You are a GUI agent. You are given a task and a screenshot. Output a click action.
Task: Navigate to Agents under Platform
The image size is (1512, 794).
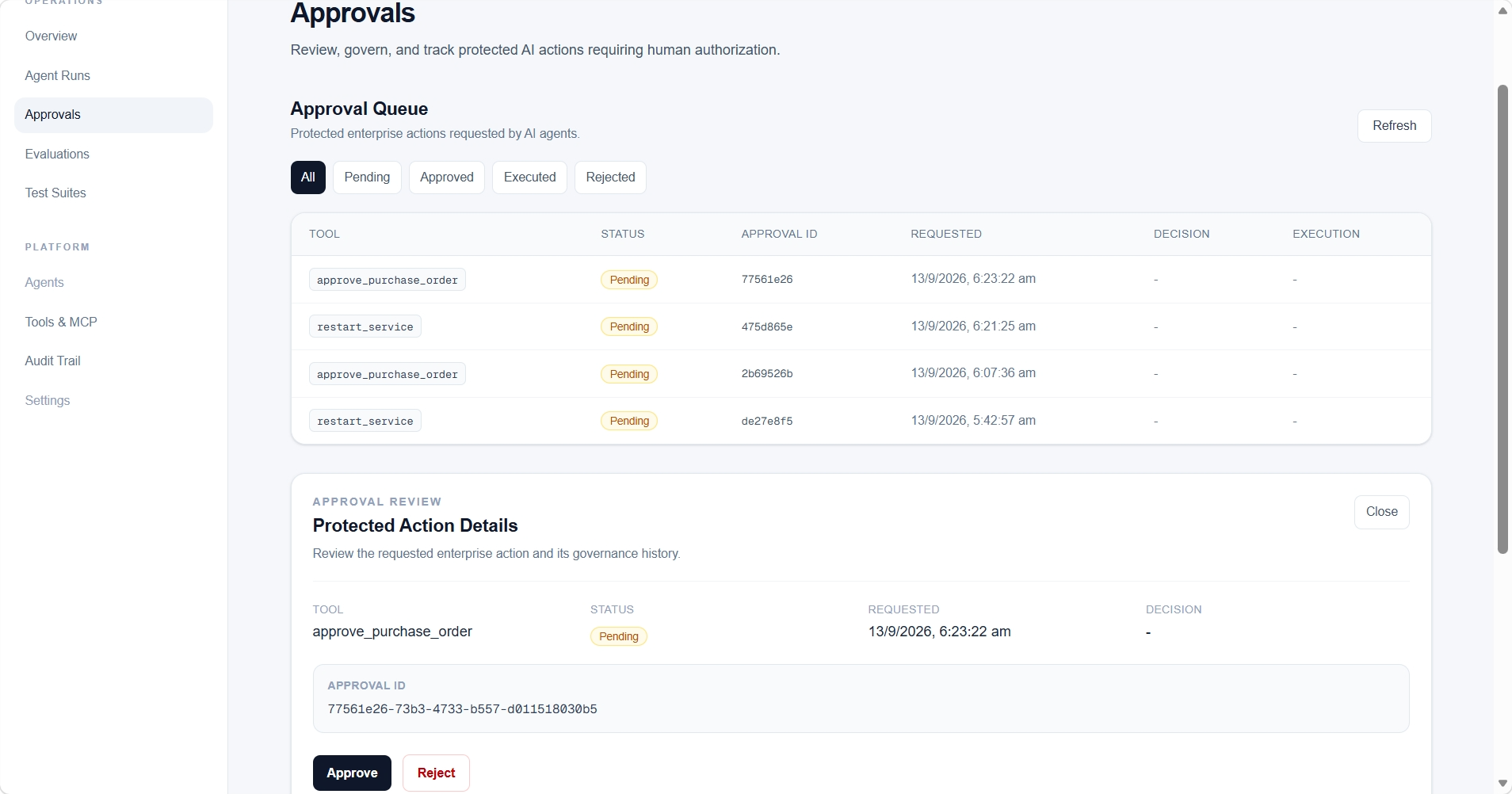coord(44,282)
